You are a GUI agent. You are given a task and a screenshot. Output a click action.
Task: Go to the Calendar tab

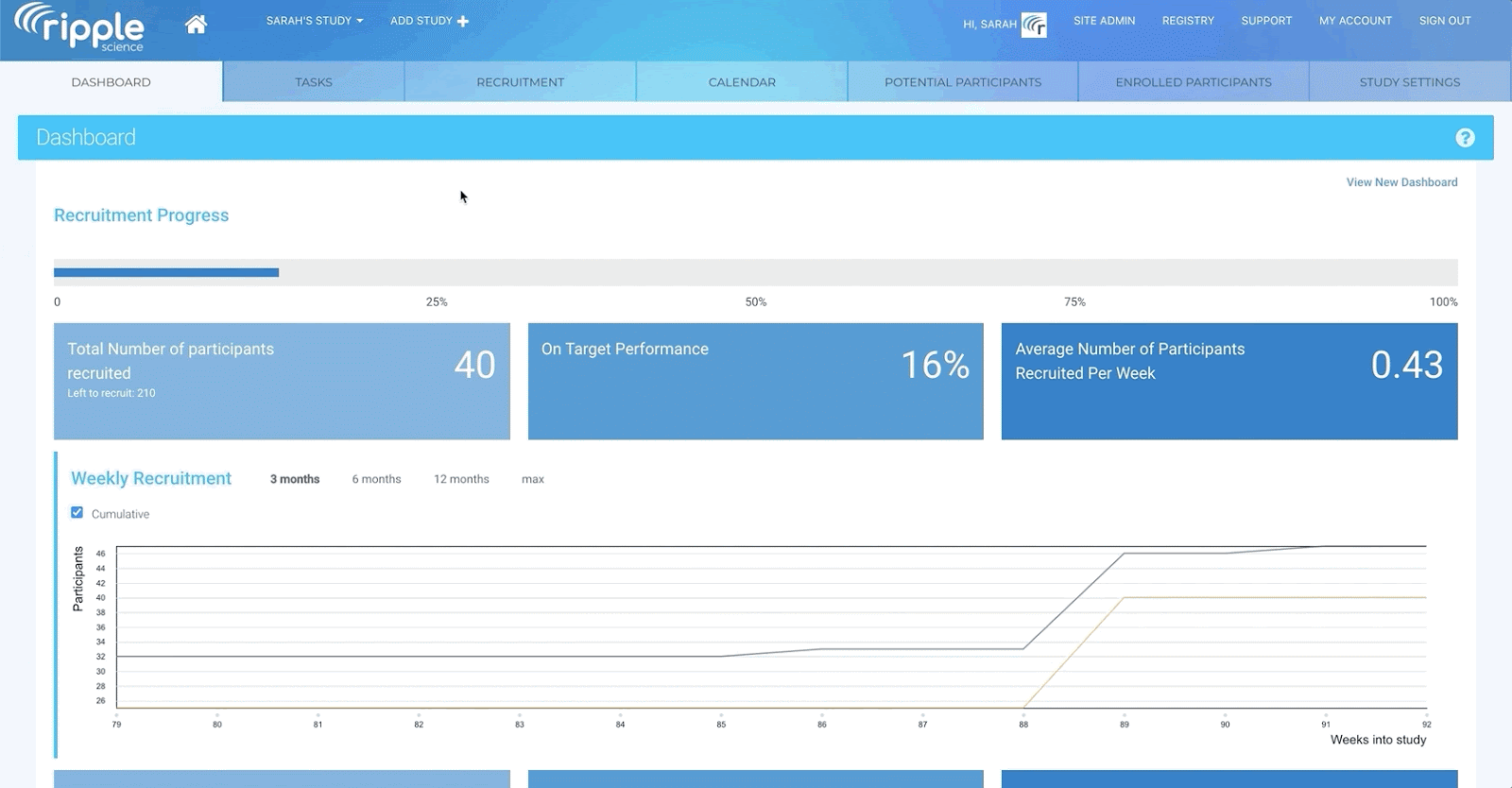(742, 82)
